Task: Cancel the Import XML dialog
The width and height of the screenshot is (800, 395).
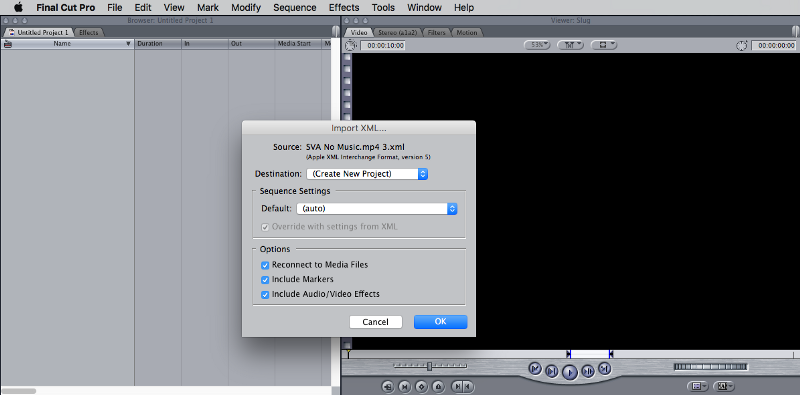Action: coord(376,322)
